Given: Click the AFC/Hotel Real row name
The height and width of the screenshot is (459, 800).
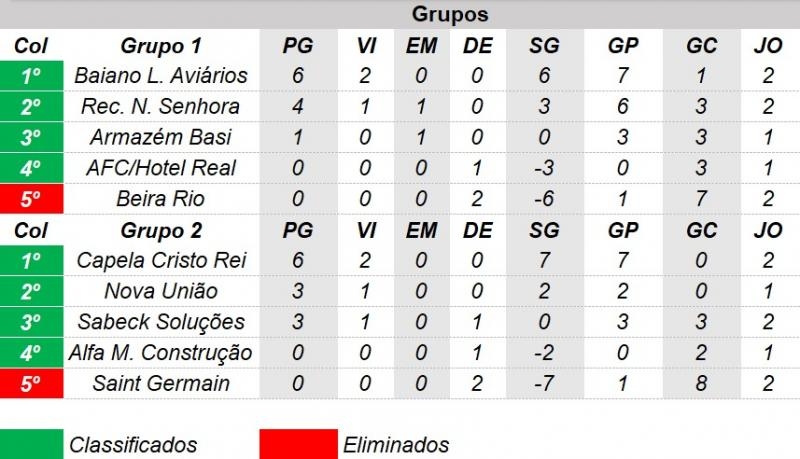Looking at the screenshot, I should 161,168.
